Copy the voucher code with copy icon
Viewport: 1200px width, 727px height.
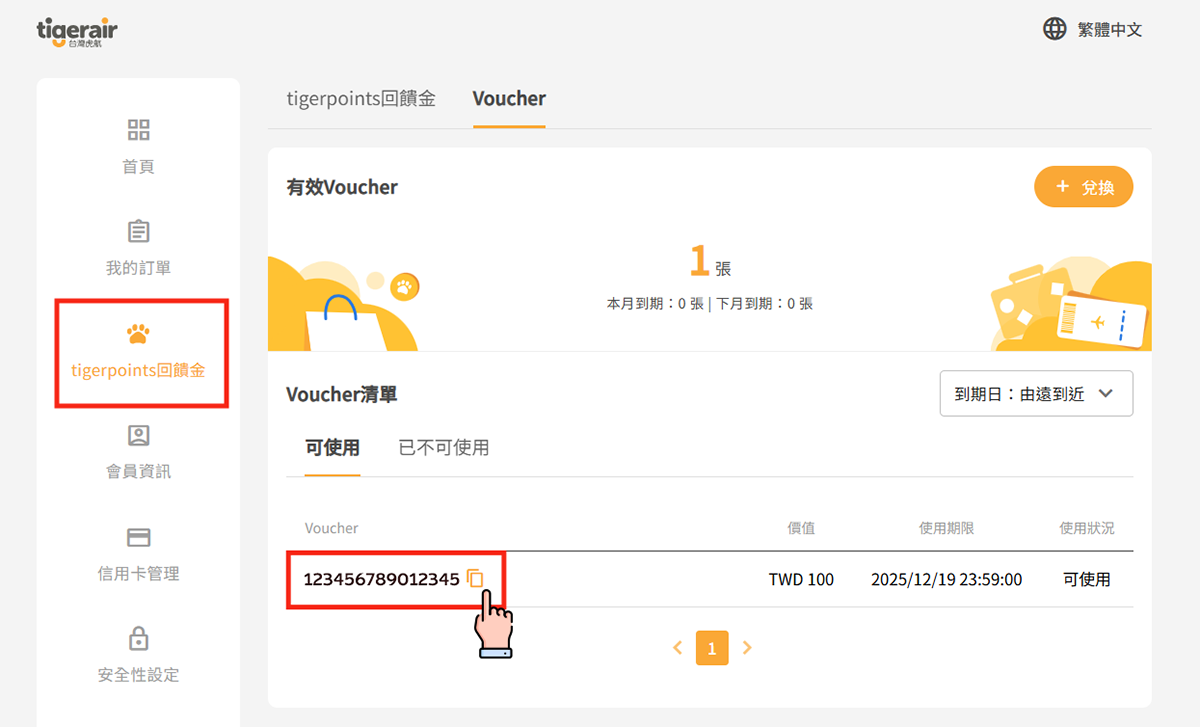tap(475, 579)
